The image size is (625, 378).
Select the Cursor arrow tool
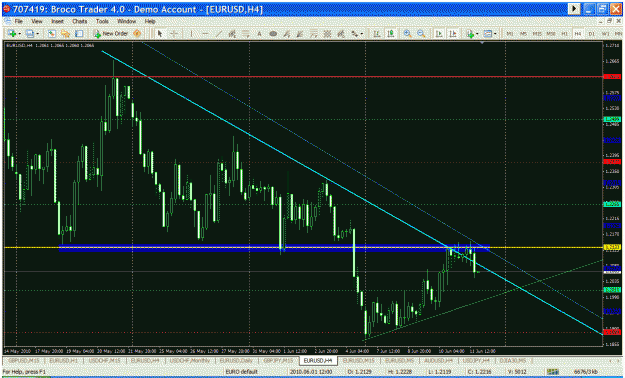point(160,34)
